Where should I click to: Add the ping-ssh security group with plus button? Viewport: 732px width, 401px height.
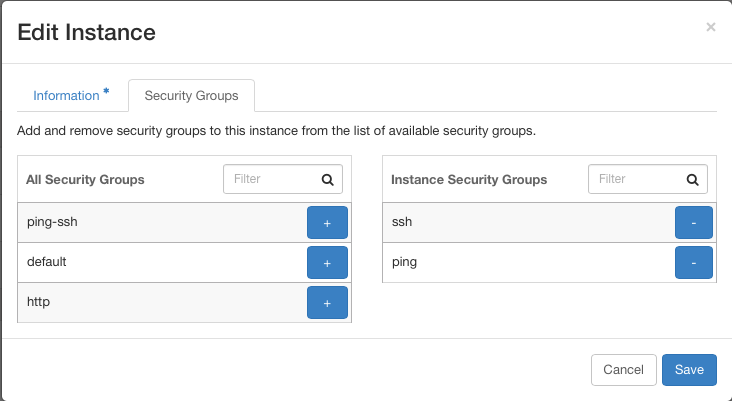click(x=327, y=223)
